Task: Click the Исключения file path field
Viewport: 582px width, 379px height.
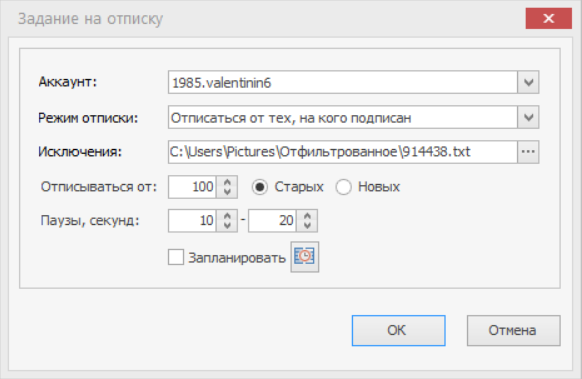Action: [343, 152]
